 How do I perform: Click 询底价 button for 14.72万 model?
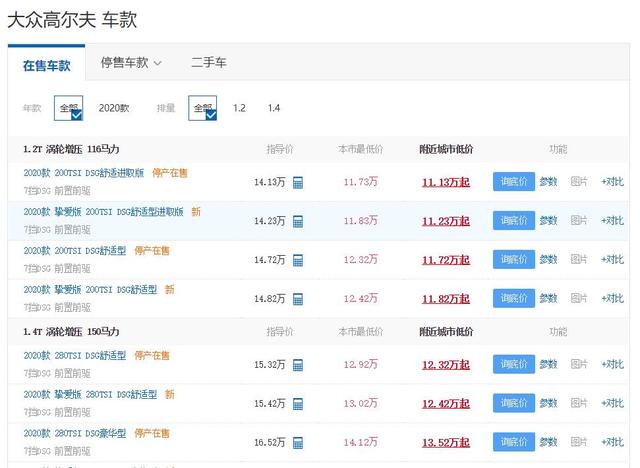pos(514,260)
